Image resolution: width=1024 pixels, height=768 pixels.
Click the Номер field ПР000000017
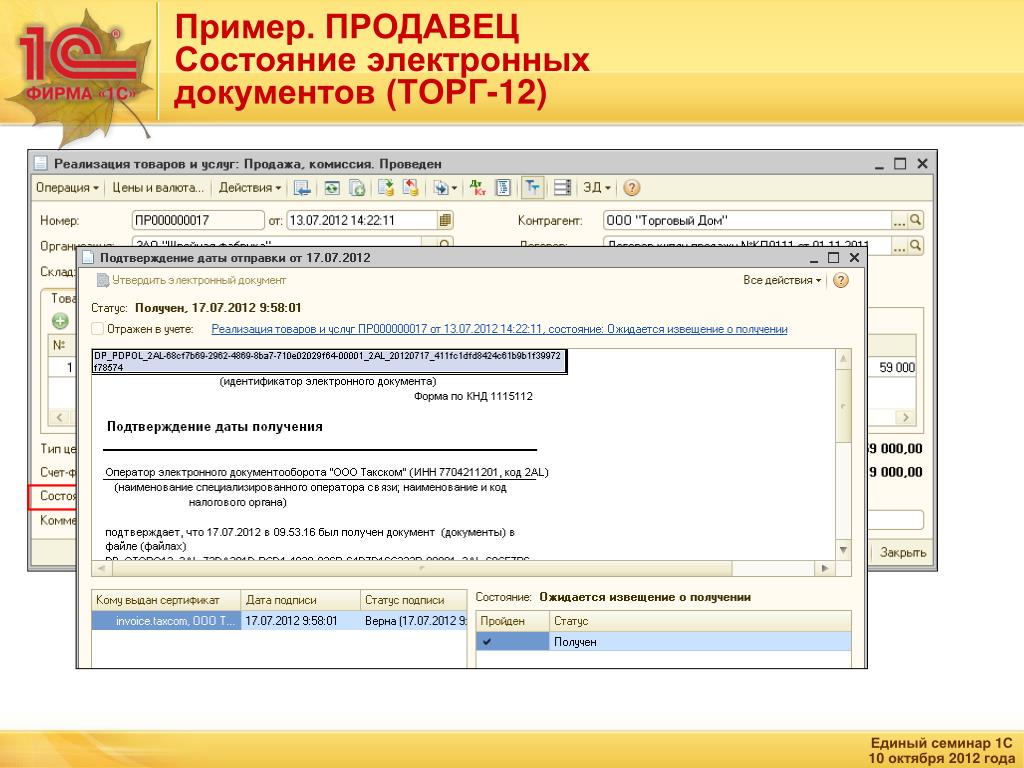click(x=198, y=220)
